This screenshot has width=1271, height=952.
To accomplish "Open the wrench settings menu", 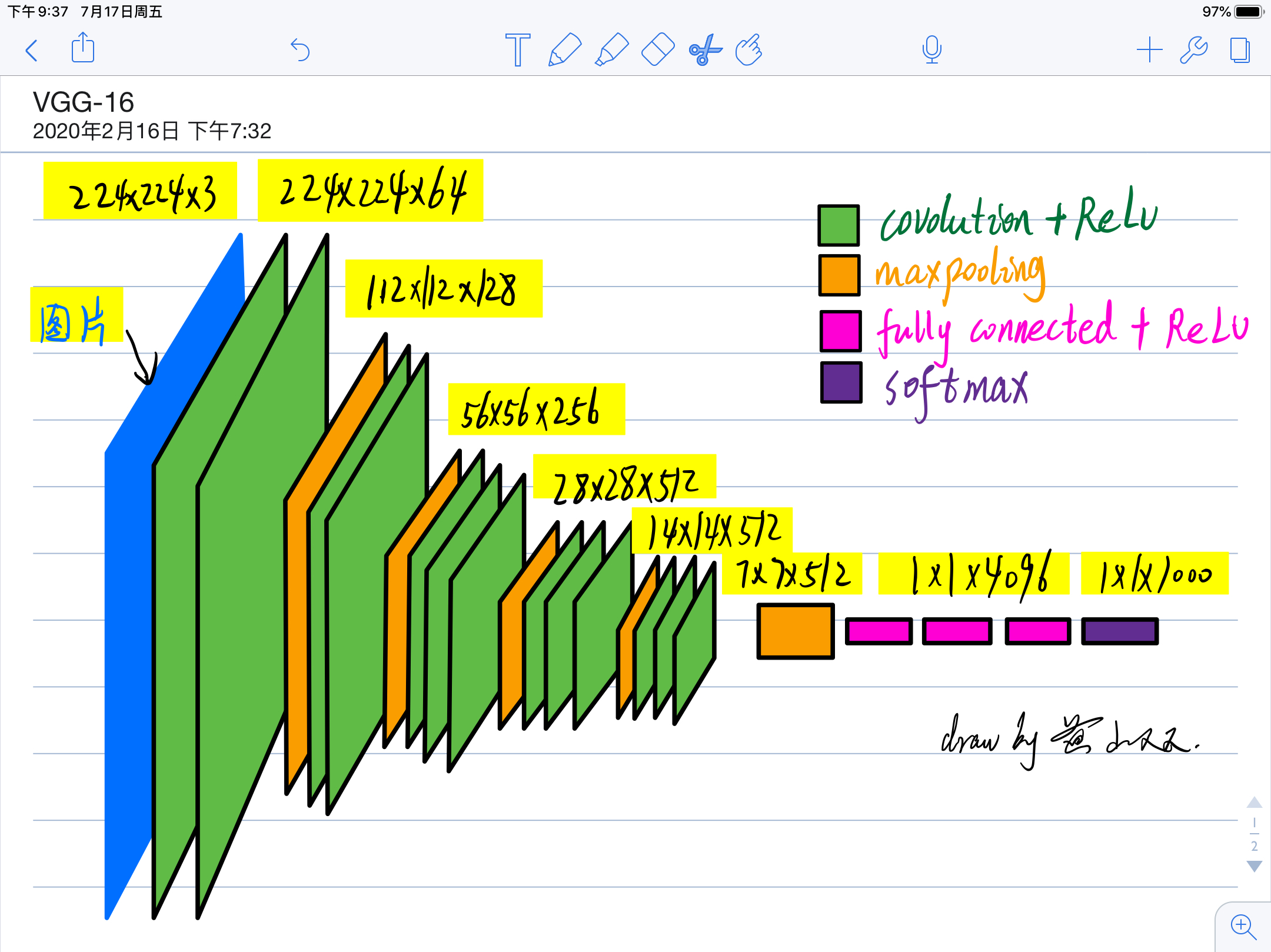I will [x=1194, y=50].
